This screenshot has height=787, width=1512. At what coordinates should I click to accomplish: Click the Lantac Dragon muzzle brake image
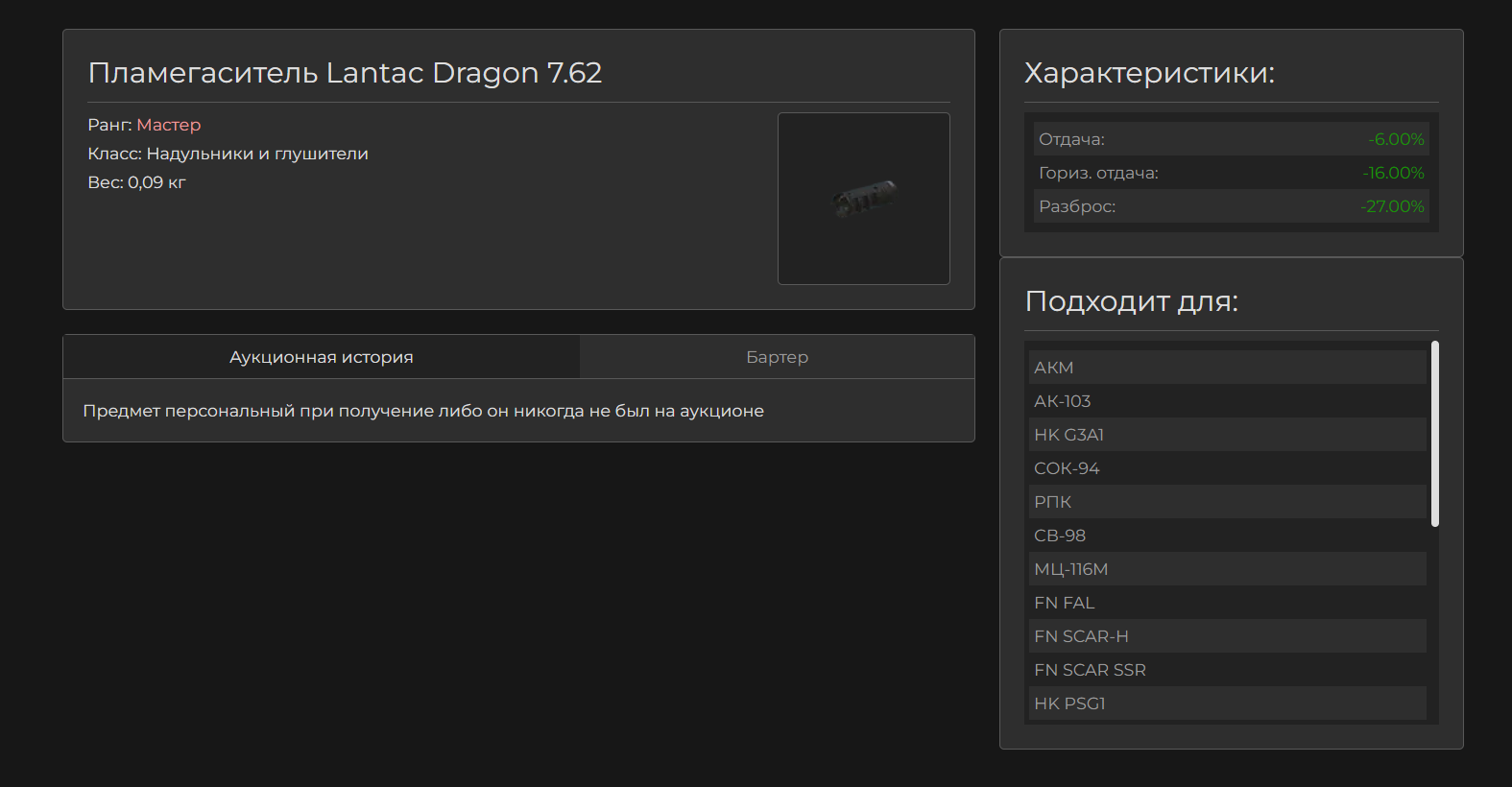[x=864, y=199]
